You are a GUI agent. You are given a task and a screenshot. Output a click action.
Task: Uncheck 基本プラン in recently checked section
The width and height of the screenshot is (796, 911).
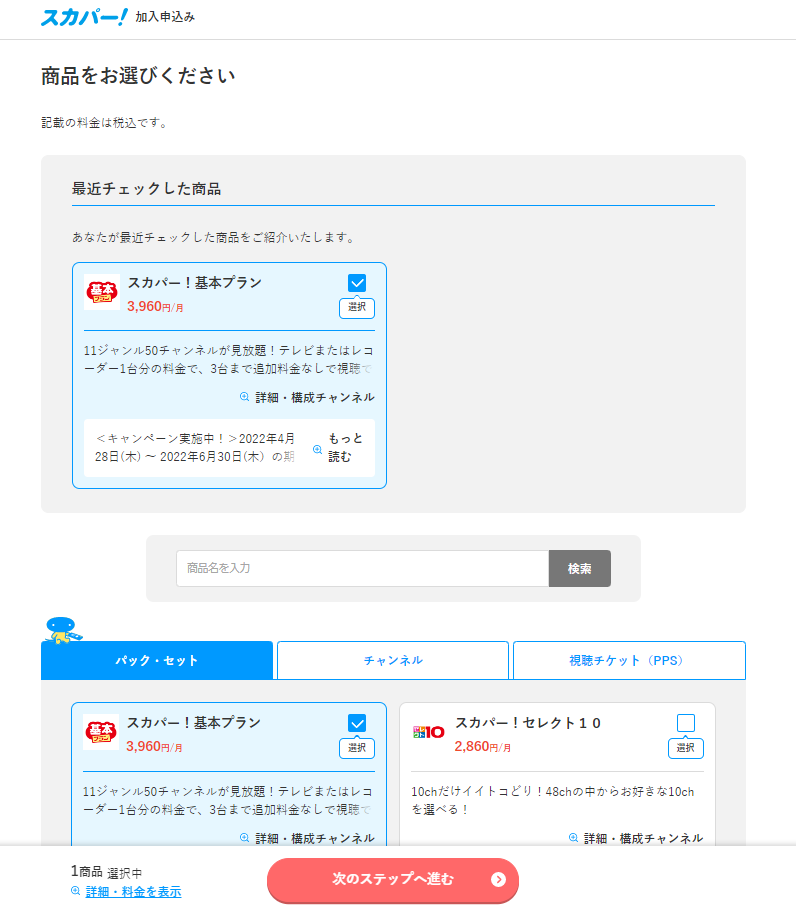pyautogui.click(x=357, y=283)
